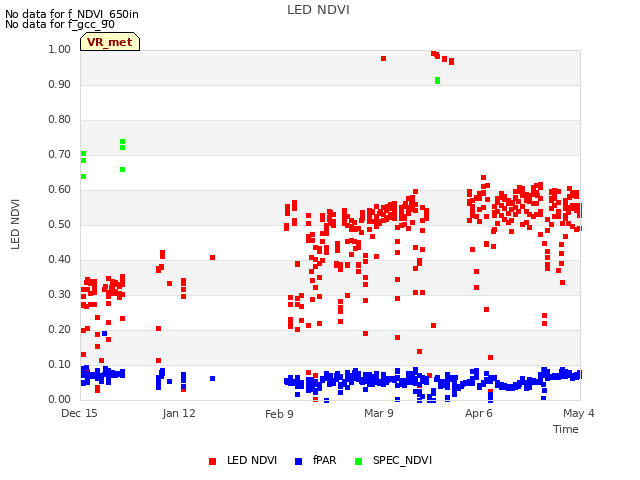The image size is (640, 480).
Task: Click the 0.00 y-axis tick label
Action: click(59, 400)
